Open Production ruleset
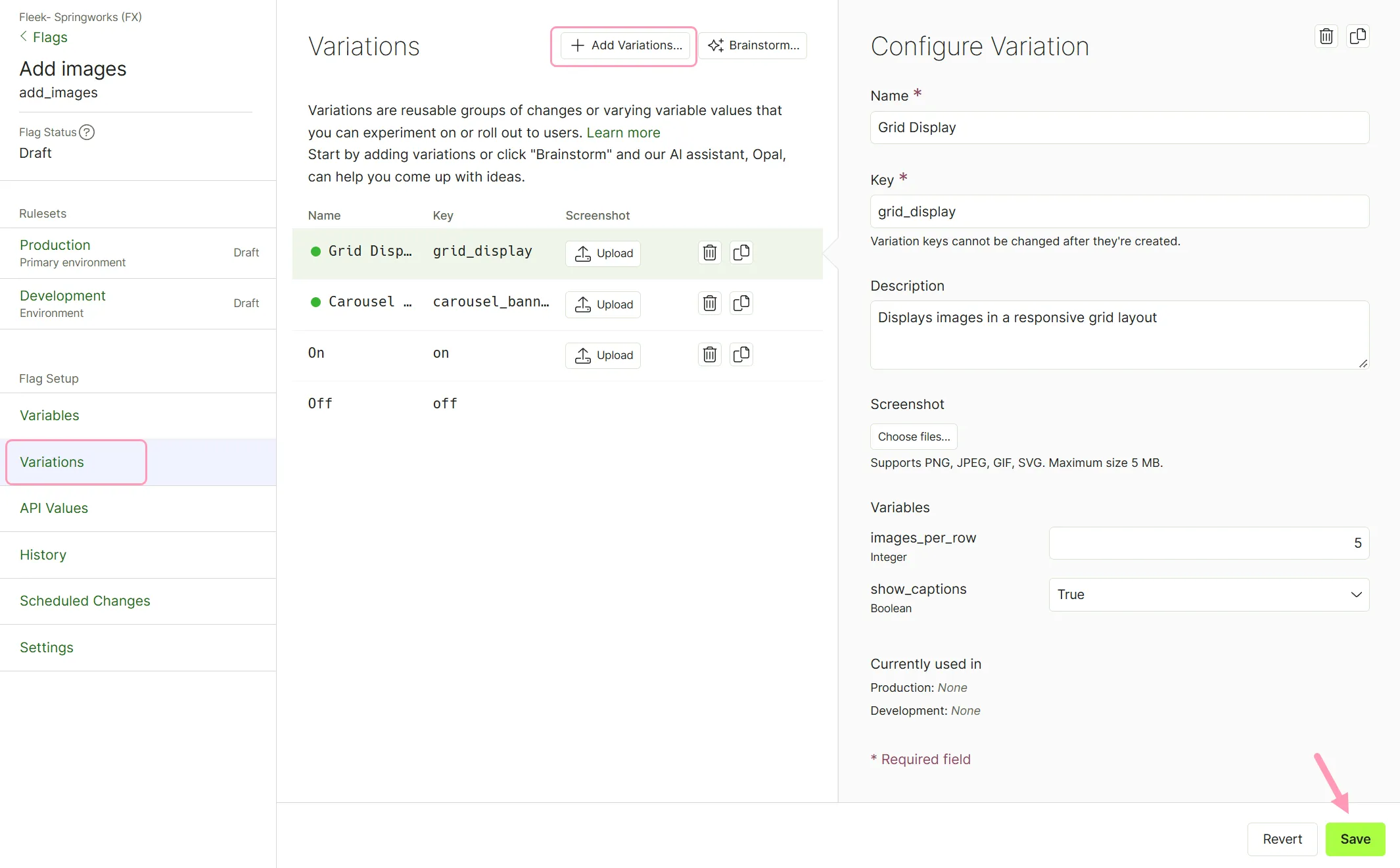This screenshot has height=868, width=1400. [x=138, y=253]
